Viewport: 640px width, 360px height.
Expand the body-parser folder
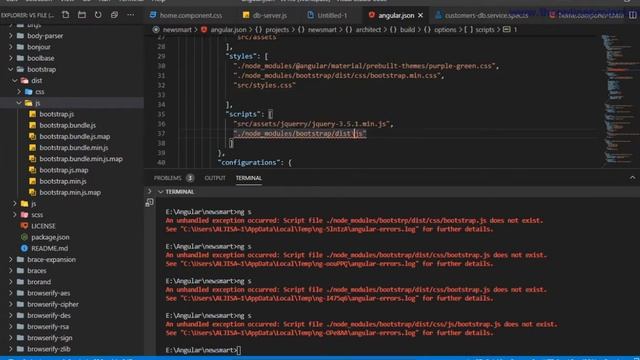(x=45, y=36)
